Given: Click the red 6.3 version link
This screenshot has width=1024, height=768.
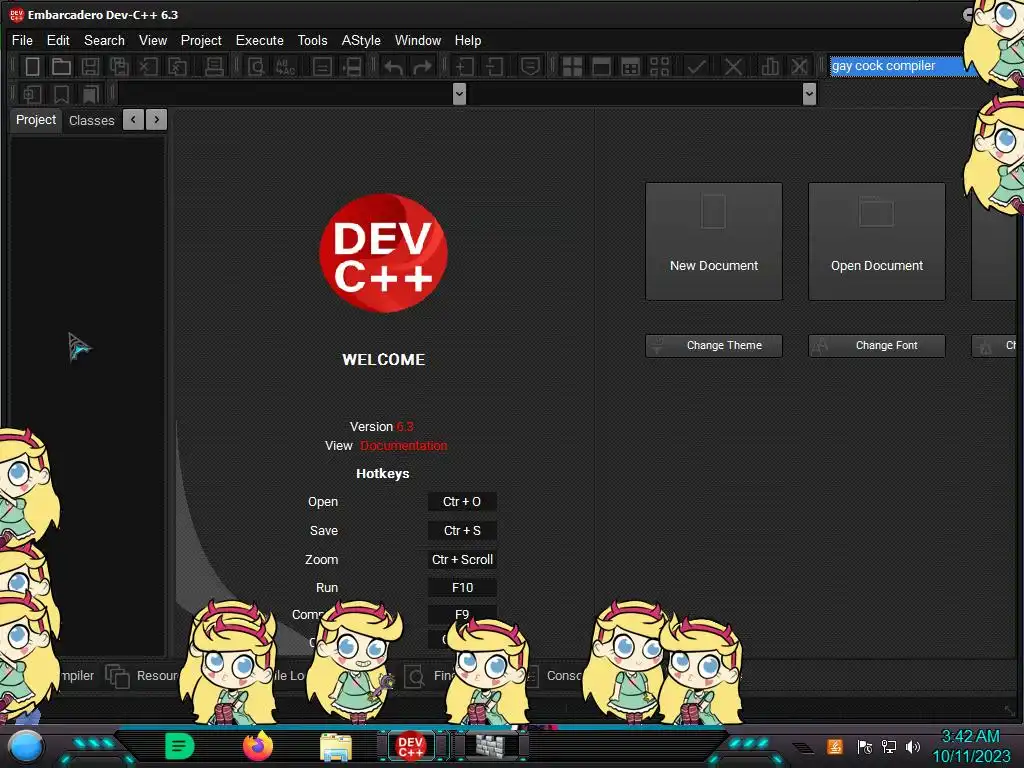Looking at the screenshot, I should (405, 426).
